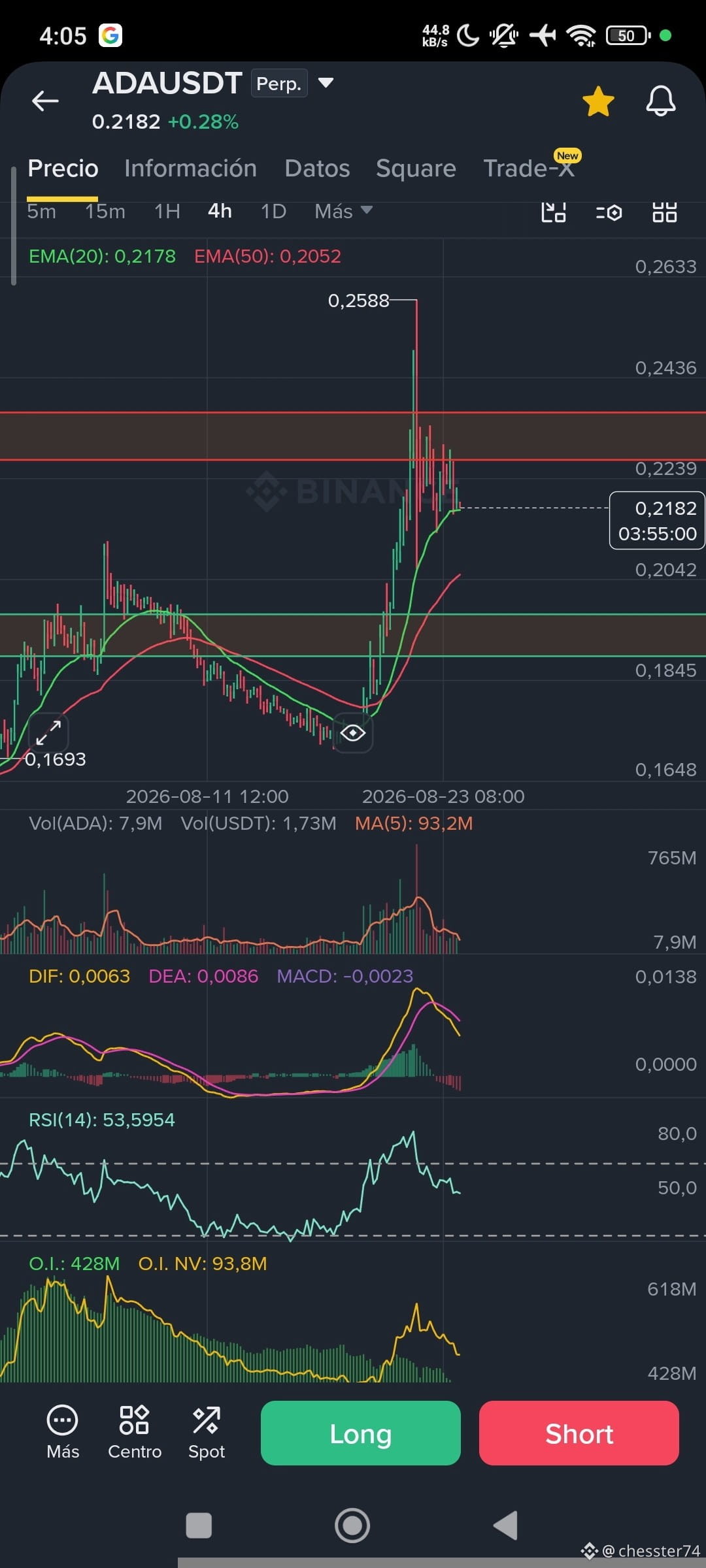Screen dimensions: 706x1568
Task: Tap the DIF 0,0063 MACD label
Action: tap(79, 976)
